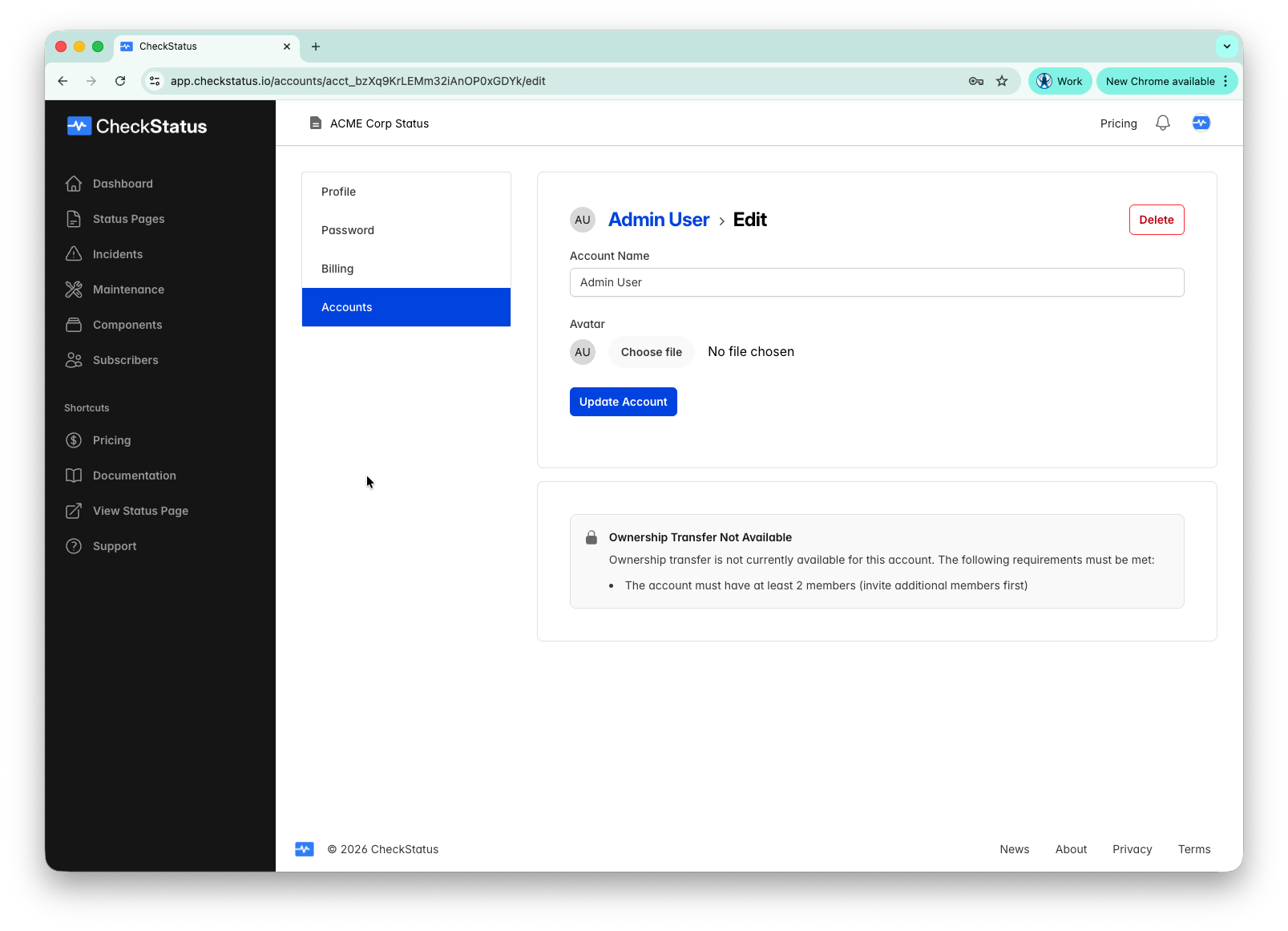Expand the Chrome tab search dropdown arrow
Viewport: 1288px width, 931px height.
tap(1226, 47)
